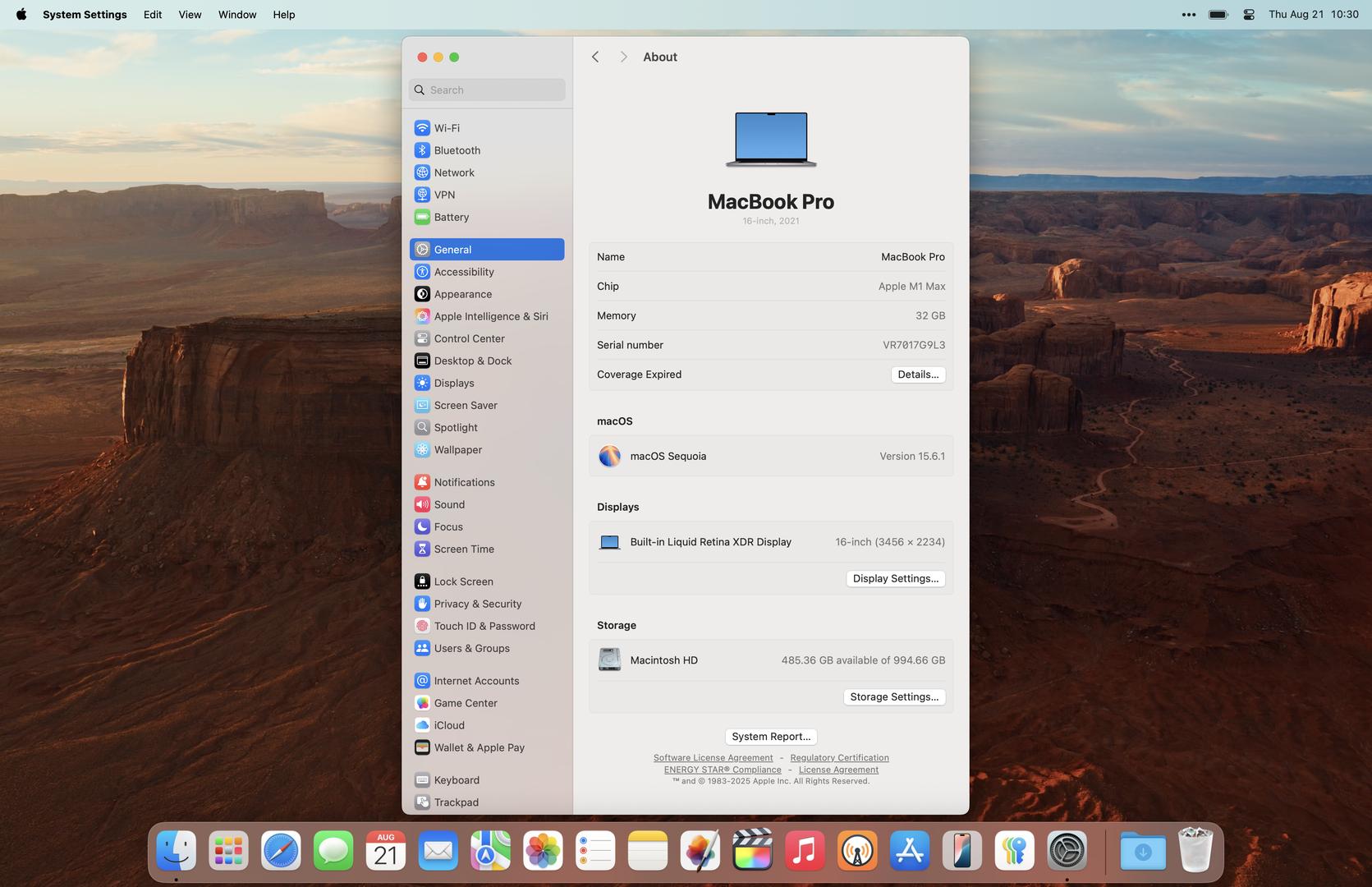Launch Safari from the Dock
This screenshot has width=1372, height=887.
(281, 851)
